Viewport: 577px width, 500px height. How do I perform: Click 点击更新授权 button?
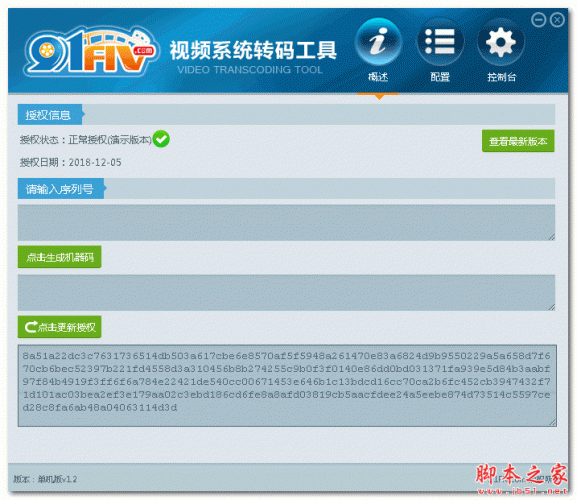click(60, 327)
